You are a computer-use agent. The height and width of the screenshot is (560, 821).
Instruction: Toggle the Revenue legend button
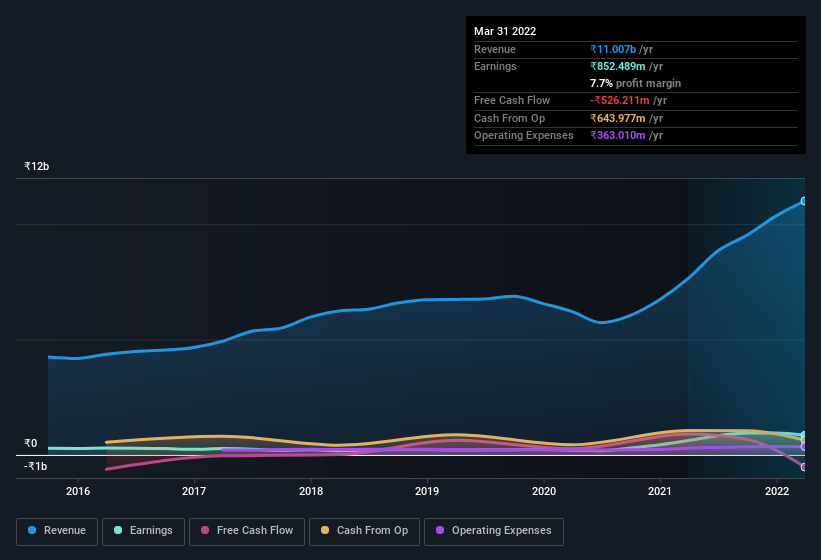(x=57, y=531)
